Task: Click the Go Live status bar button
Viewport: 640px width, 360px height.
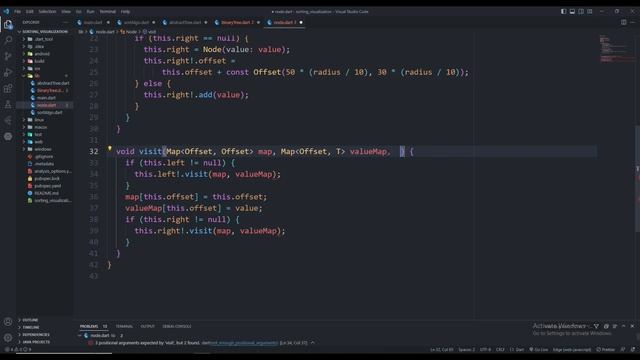Action: tap(539, 349)
